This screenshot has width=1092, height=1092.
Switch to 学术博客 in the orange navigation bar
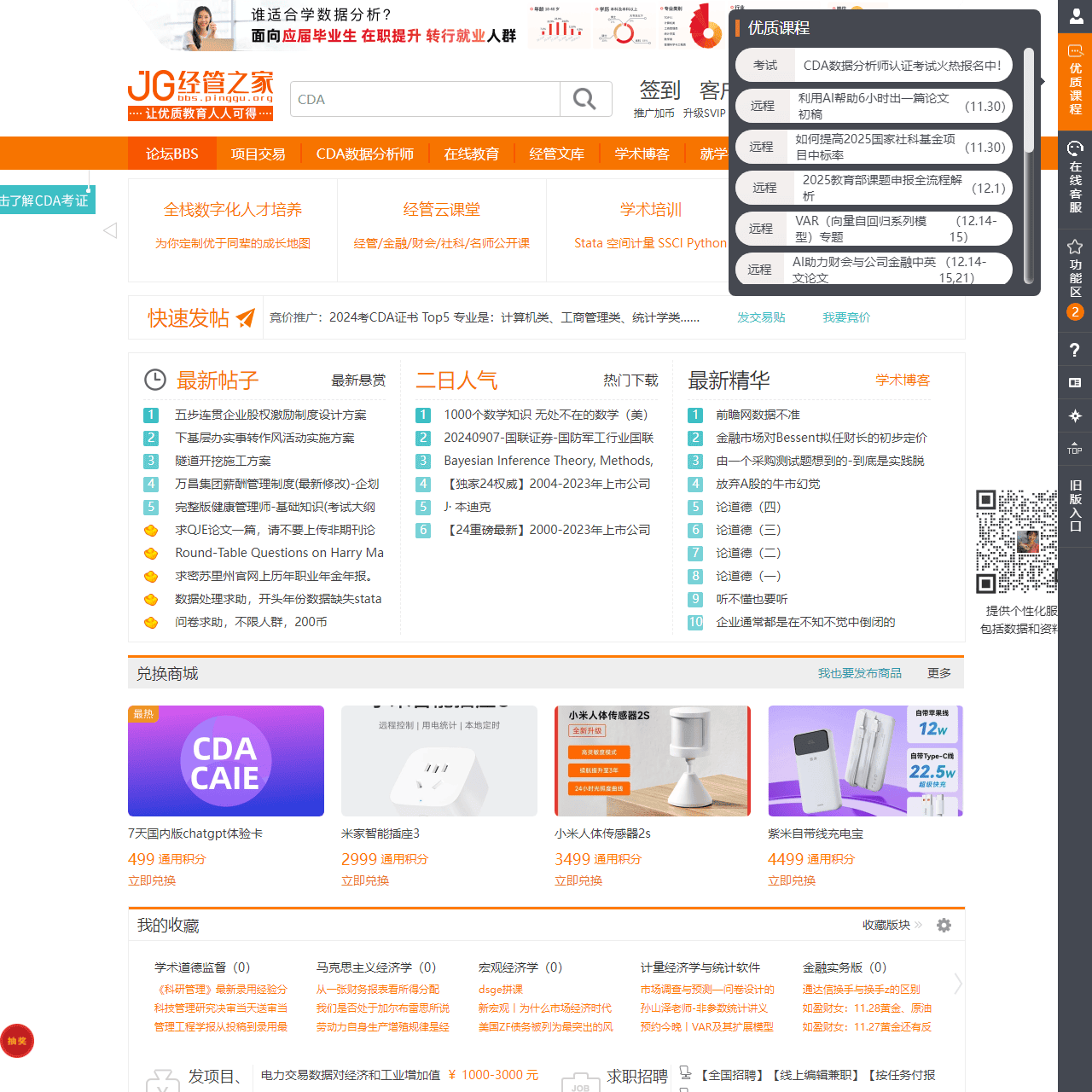pos(642,154)
